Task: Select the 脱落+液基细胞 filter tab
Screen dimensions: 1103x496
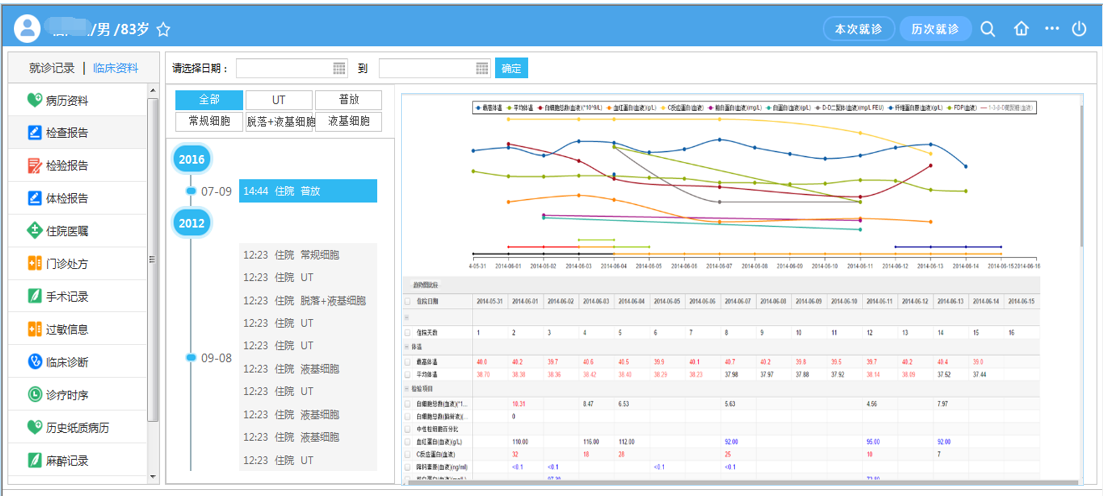Action: 279,121
